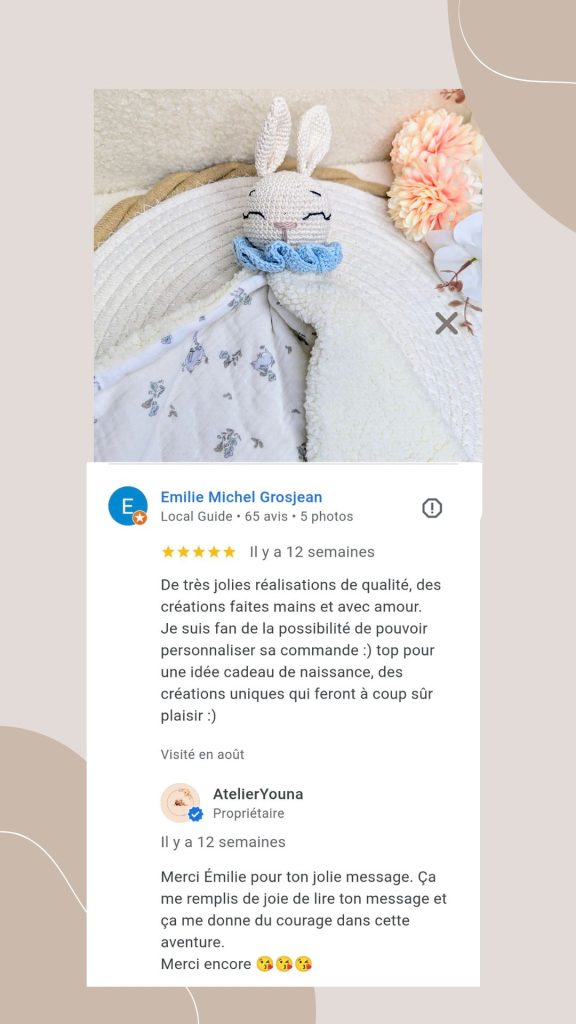Image resolution: width=576 pixels, height=1024 pixels.
Task: Report the review via exclamation flag icon
Action: 432,508
